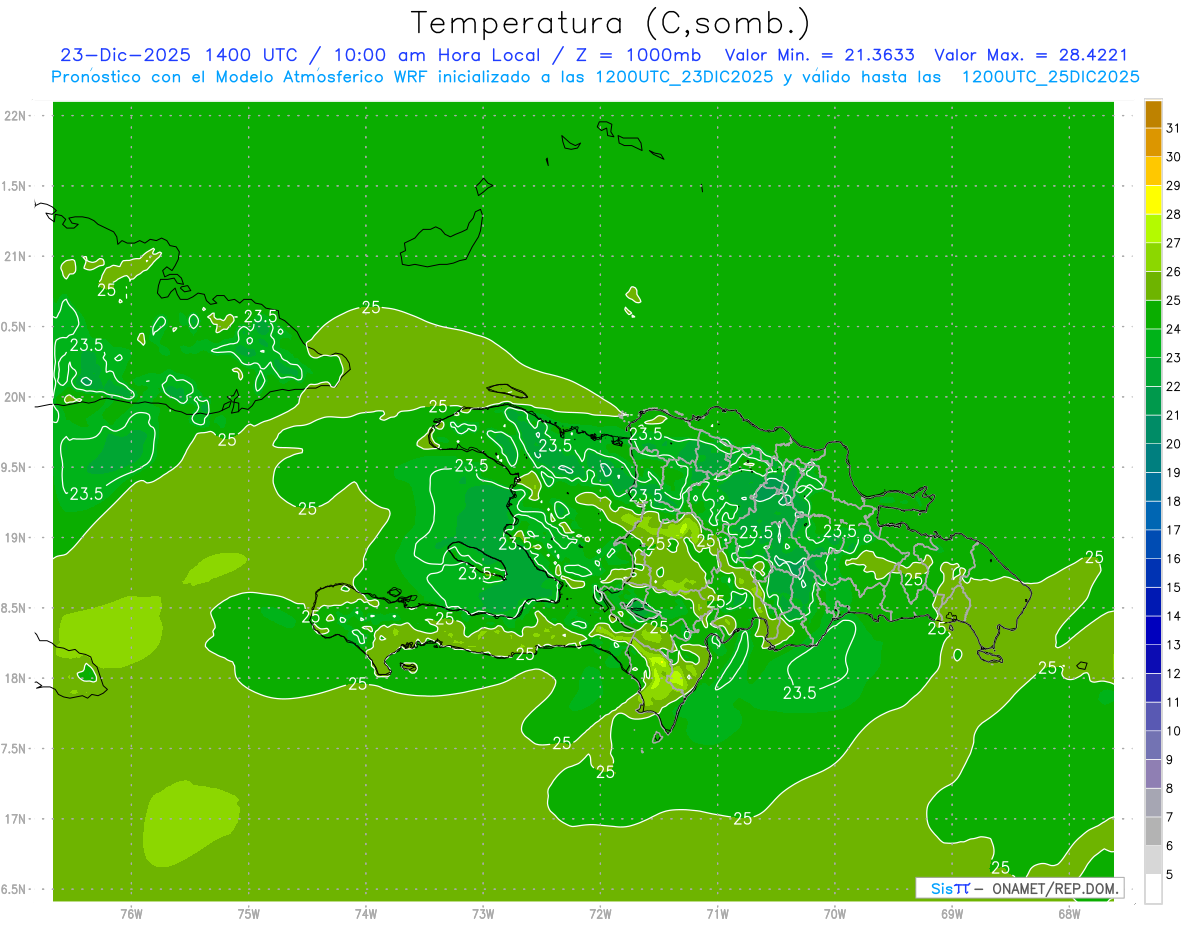Click the '9.5N' latitude axis label
Viewport: 1200px width, 927px height.
[x=15, y=468]
